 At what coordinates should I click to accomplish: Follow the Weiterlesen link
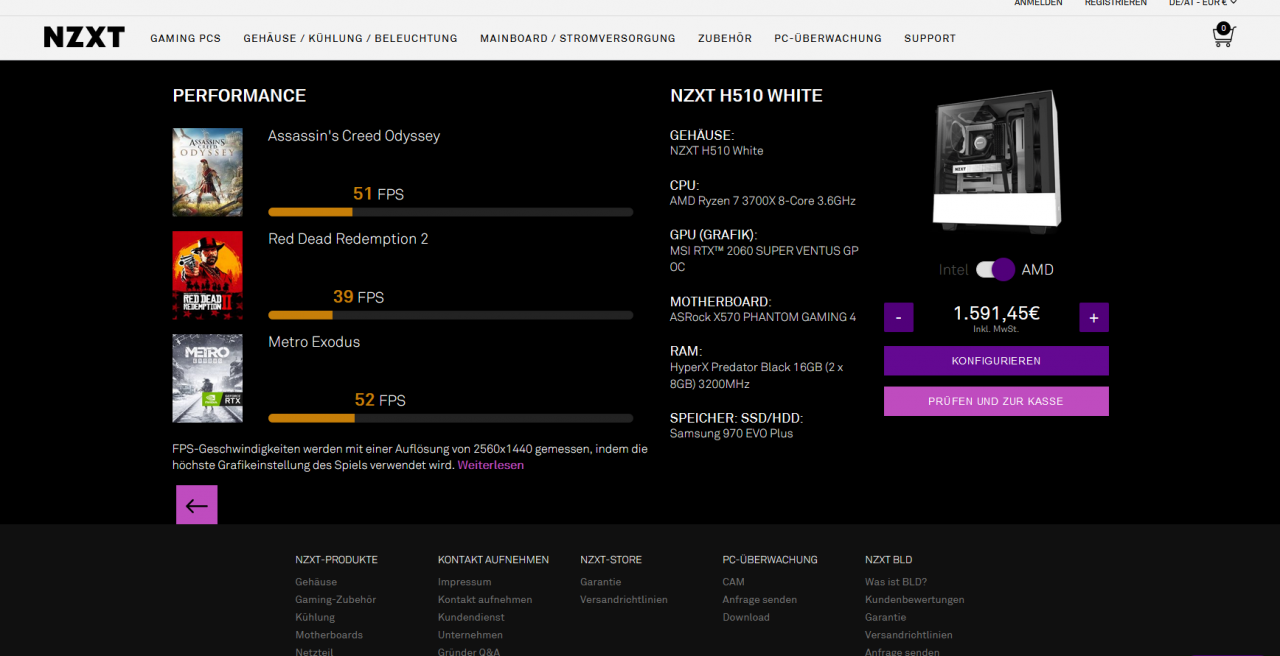point(491,465)
